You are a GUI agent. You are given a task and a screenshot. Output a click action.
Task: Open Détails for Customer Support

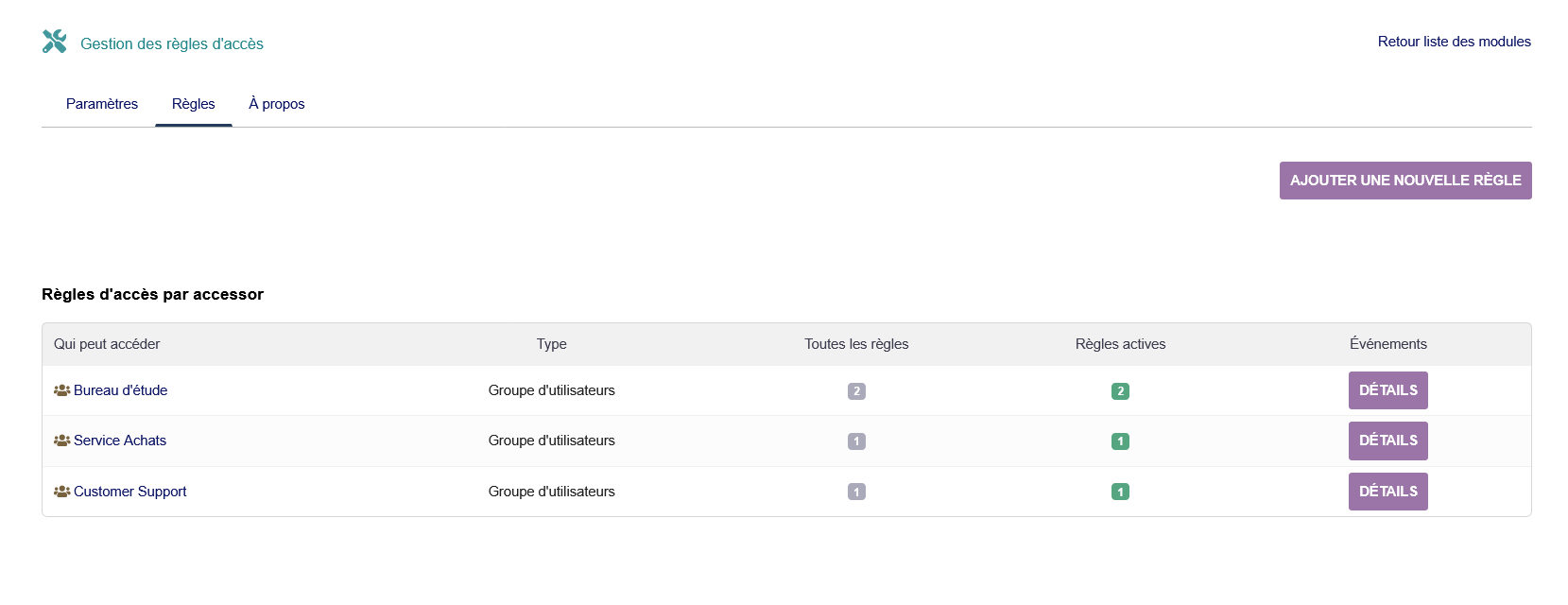1387,492
